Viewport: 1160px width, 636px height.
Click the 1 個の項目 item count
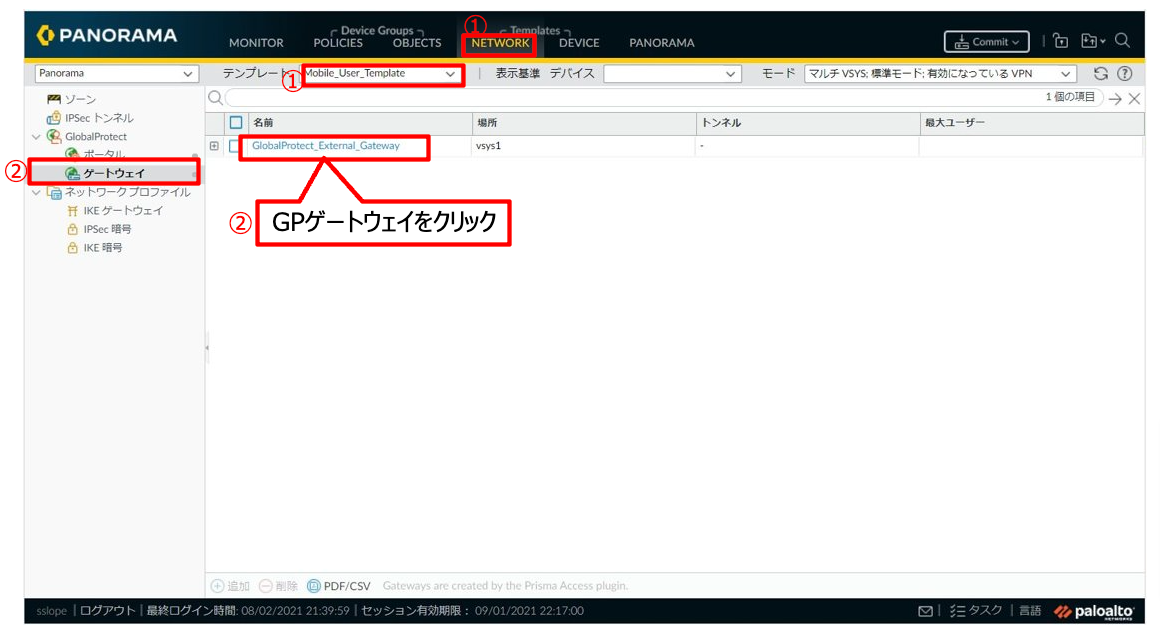[1070, 97]
